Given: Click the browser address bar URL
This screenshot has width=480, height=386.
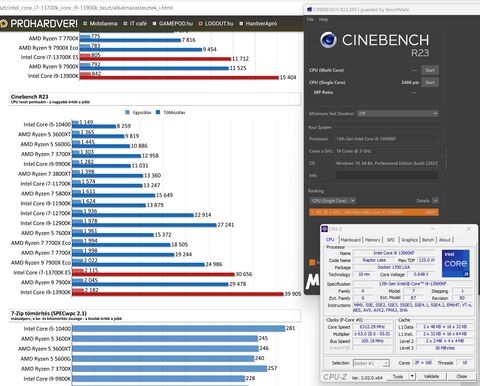Looking at the screenshot, I should (86, 7).
